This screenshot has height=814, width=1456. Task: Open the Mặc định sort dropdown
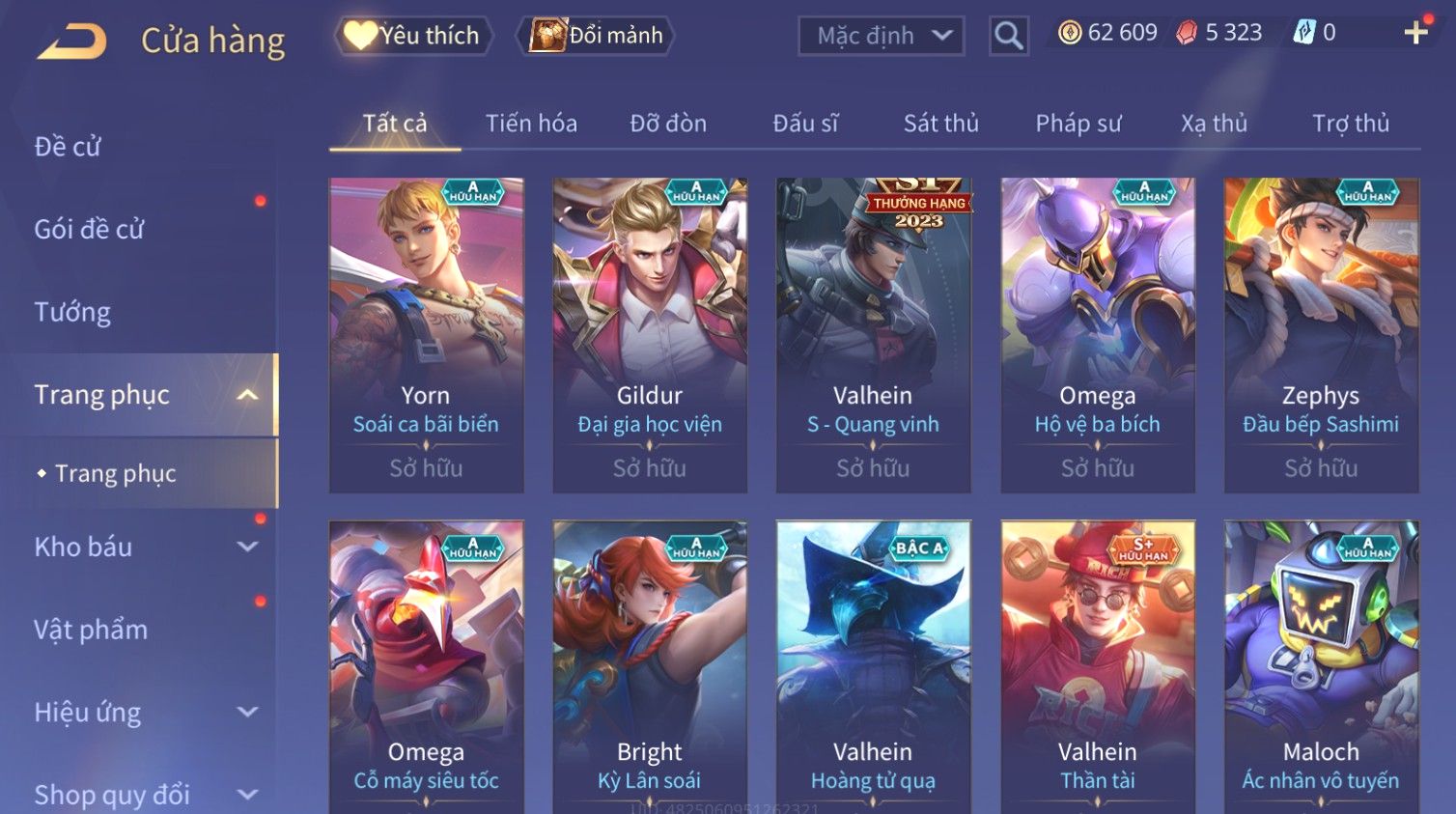[x=881, y=36]
